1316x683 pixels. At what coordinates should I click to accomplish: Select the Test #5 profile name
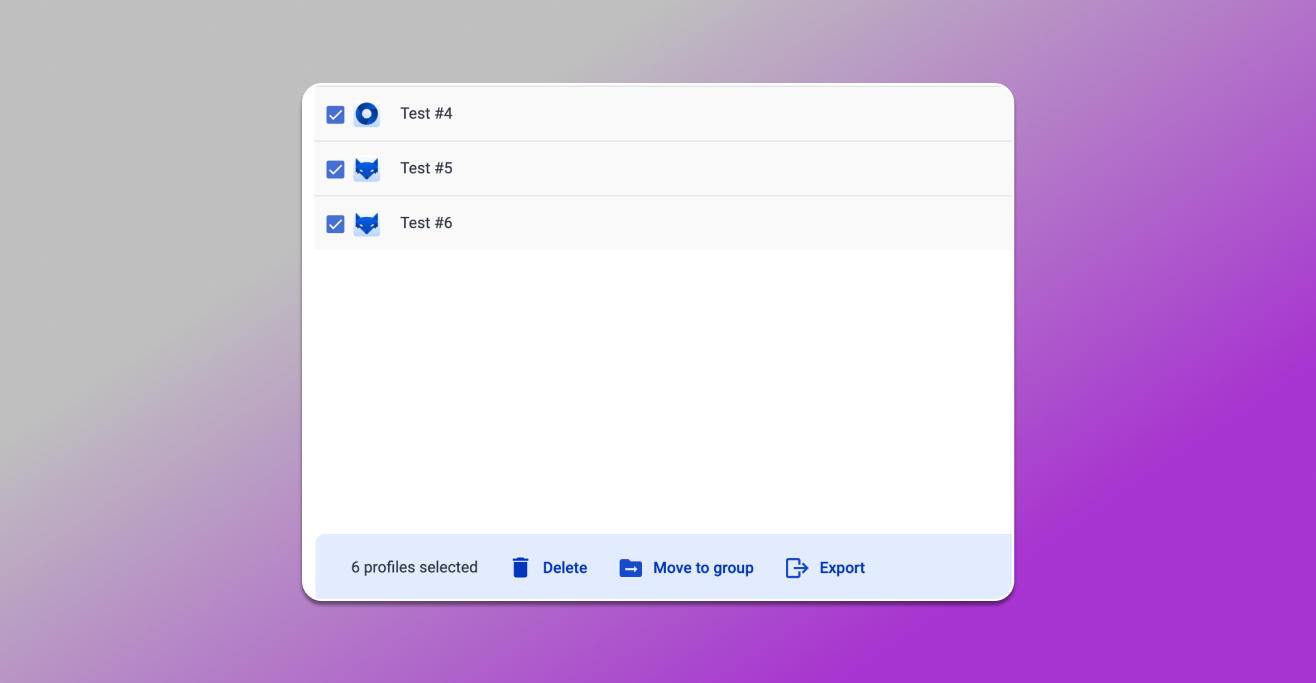[426, 168]
